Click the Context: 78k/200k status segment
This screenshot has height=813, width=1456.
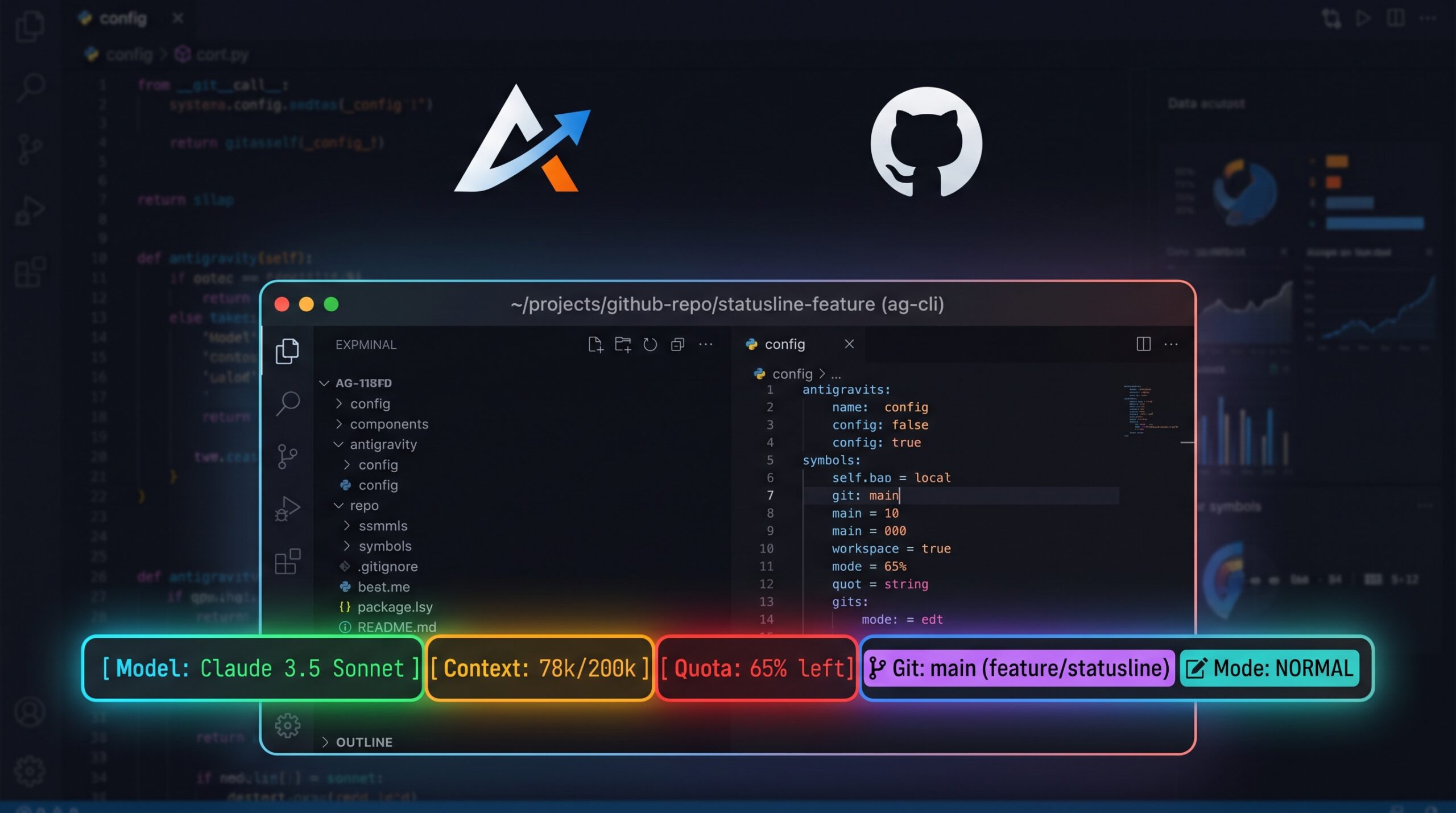(x=540, y=668)
